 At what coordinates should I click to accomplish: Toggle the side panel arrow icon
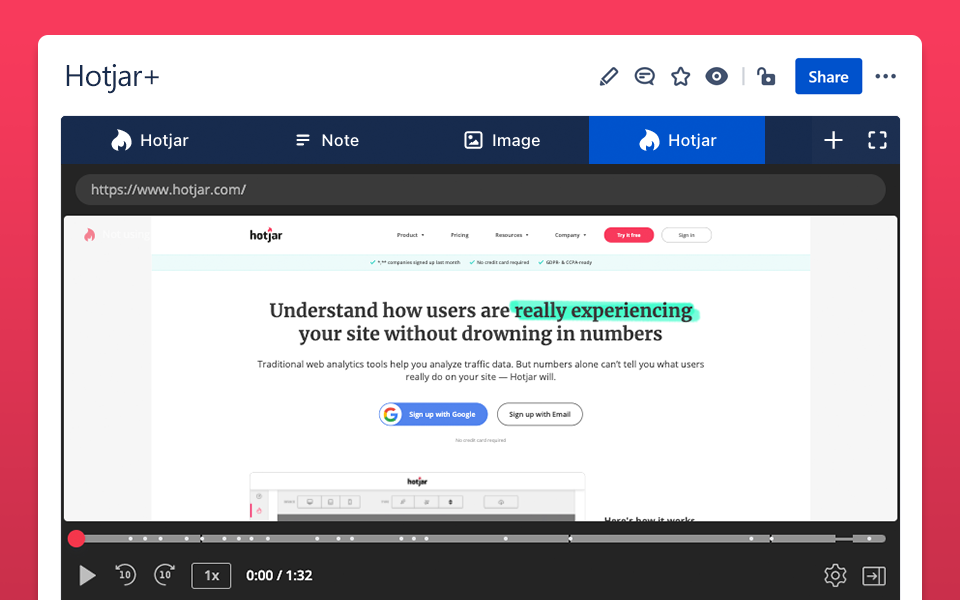coord(874,576)
